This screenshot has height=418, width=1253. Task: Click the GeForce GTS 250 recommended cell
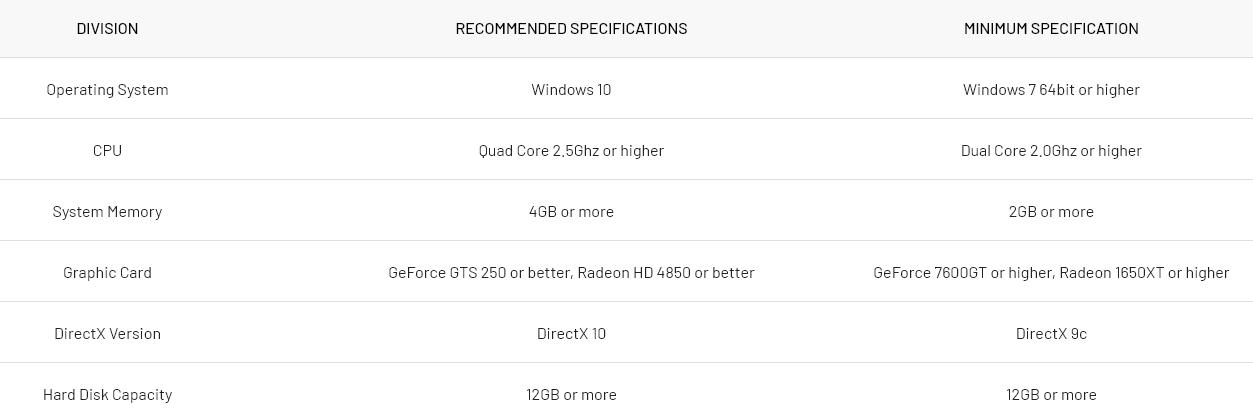571,272
